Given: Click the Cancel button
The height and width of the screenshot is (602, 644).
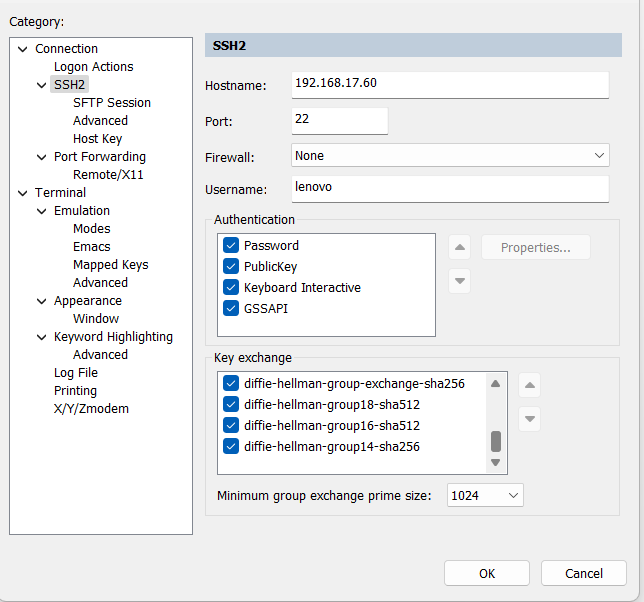Looking at the screenshot, I should pyautogui.click(x=584, y=573).
